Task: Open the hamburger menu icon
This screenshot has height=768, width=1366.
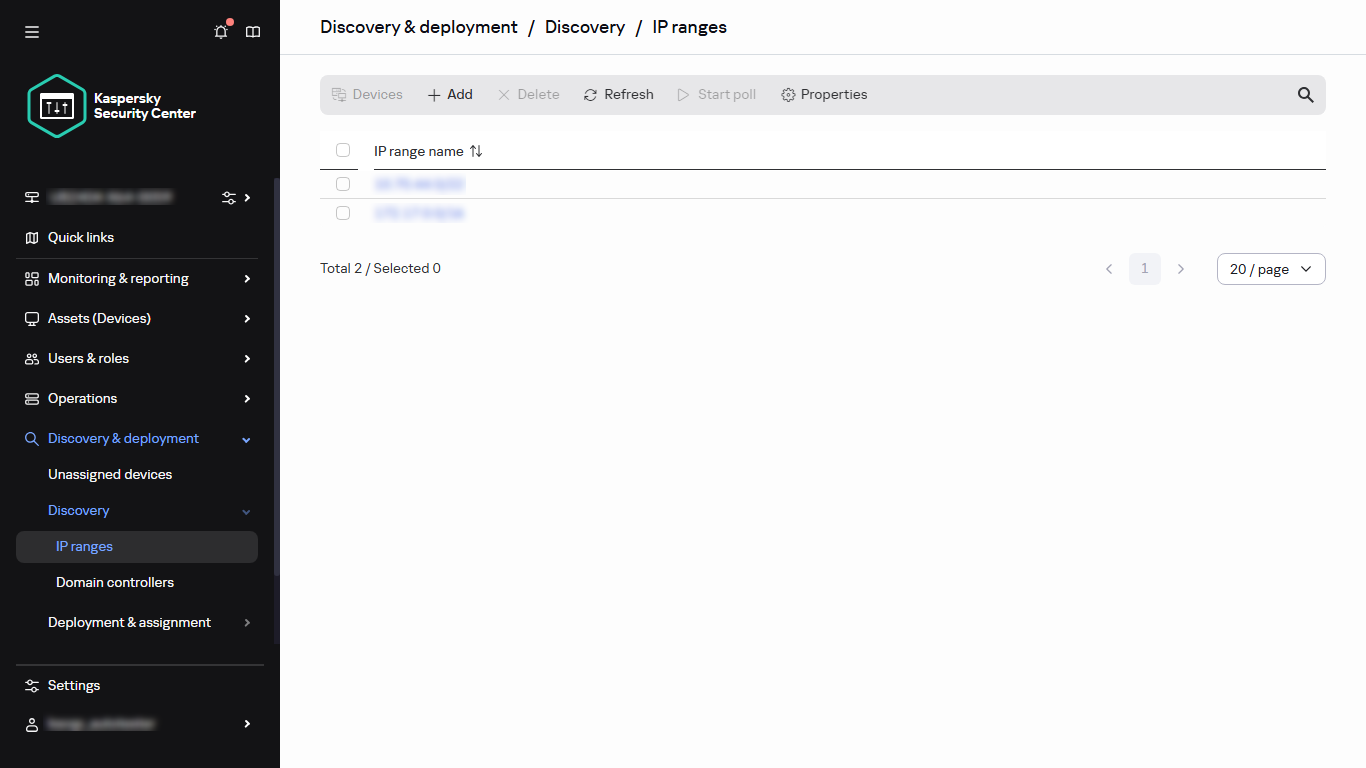Action: point(32,32)
